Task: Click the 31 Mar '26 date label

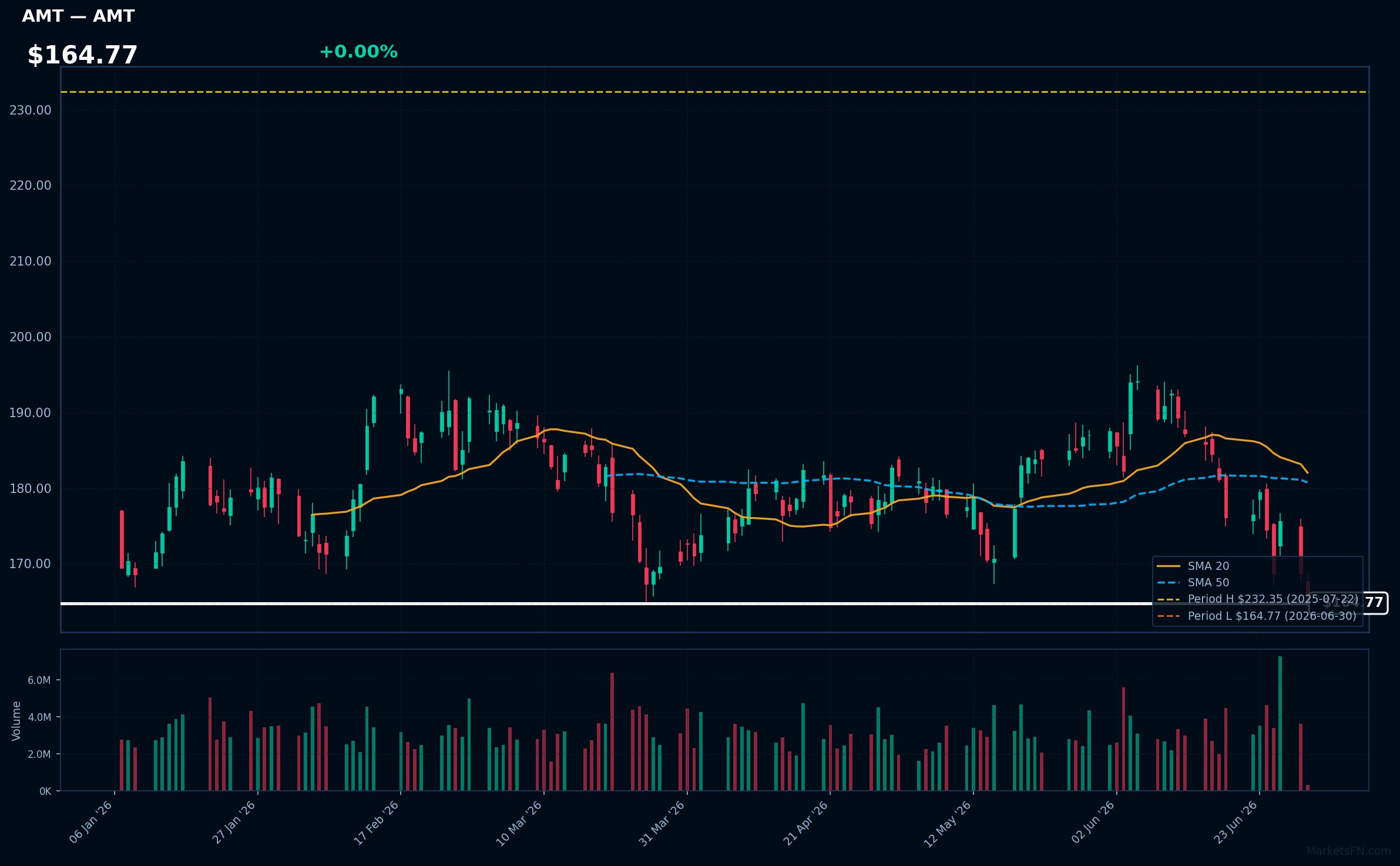Action: pos(662,823)
